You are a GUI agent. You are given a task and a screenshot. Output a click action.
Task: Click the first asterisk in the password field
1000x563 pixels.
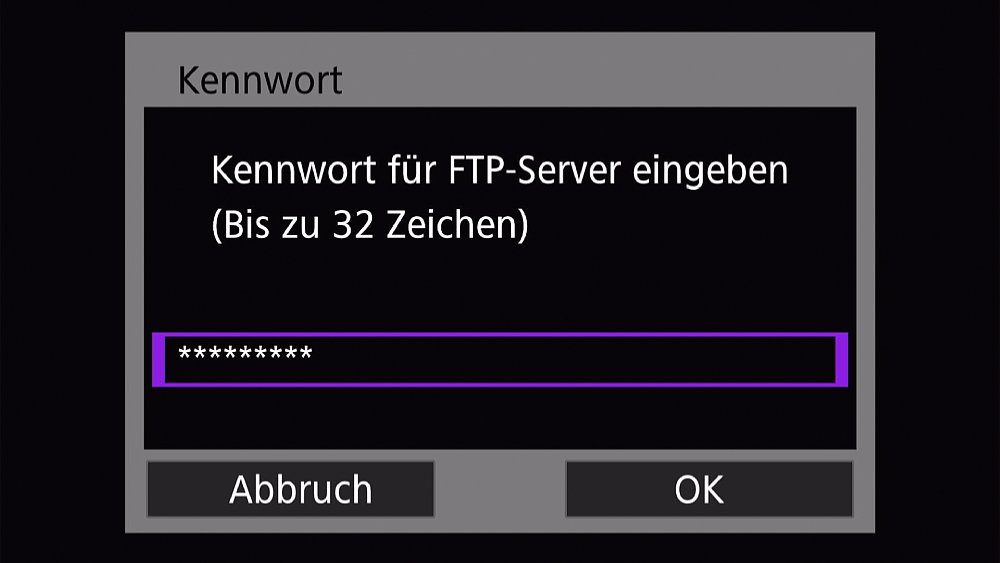click(185, 353)
